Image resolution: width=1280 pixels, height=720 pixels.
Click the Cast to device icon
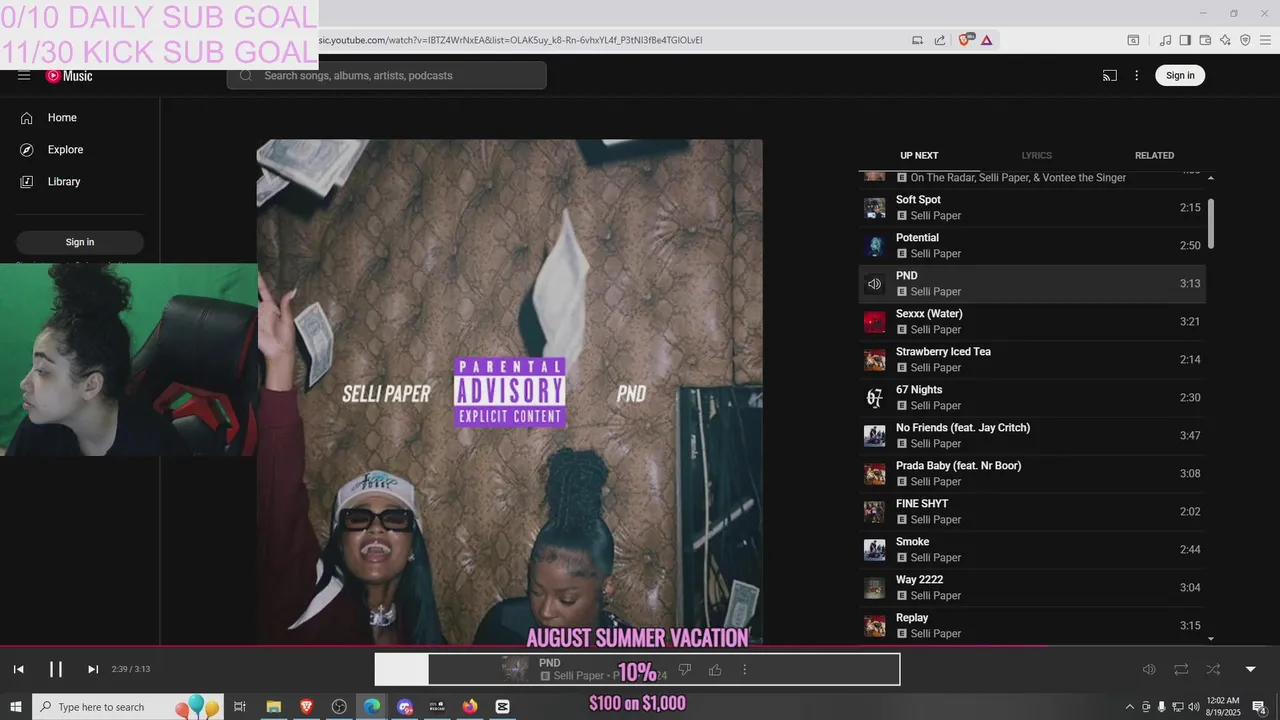[1110, 76]
